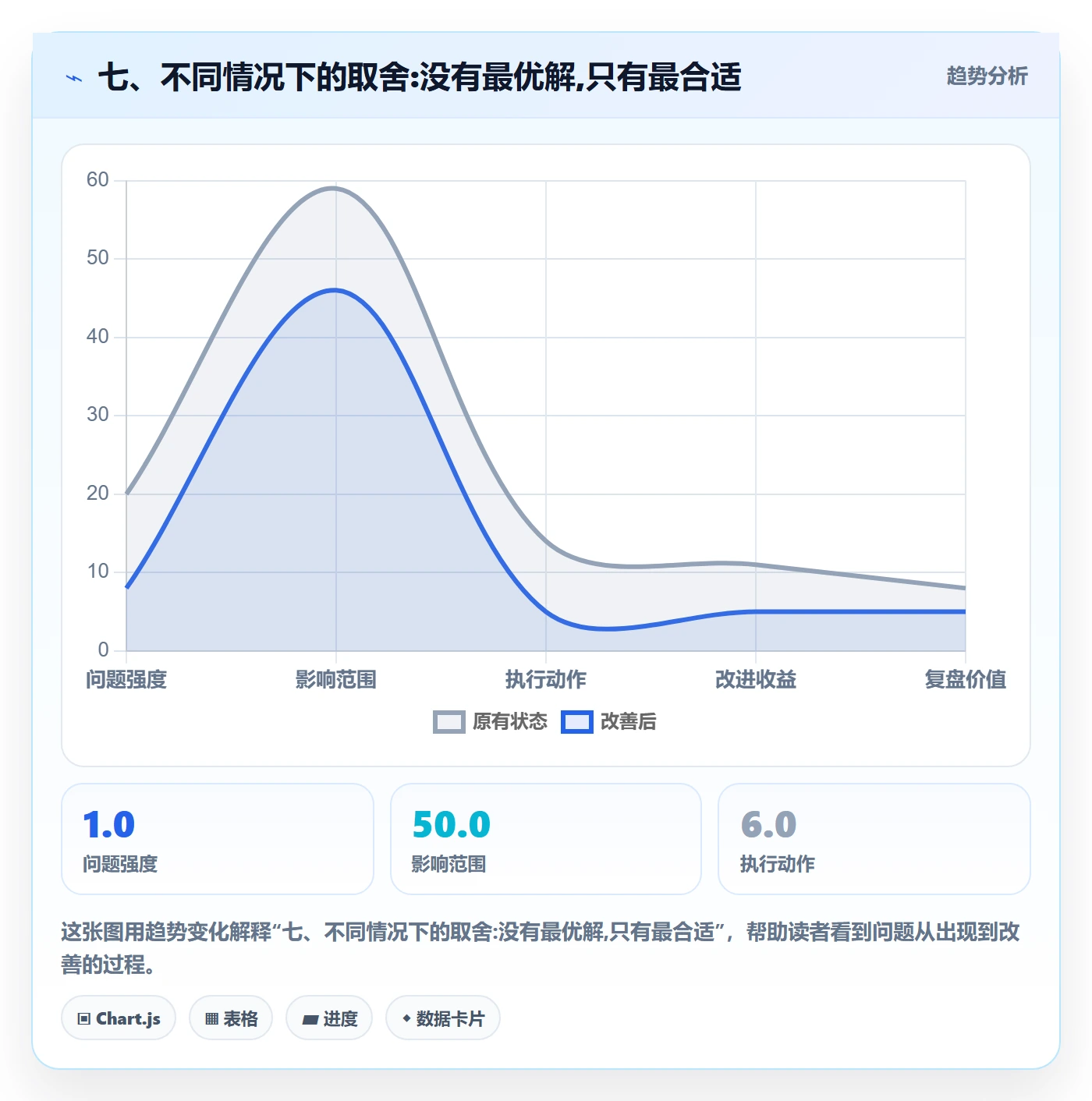Click the 6.0 stat value
Viewport: 1092px width, 1101px height.
[x=768, y=825]
